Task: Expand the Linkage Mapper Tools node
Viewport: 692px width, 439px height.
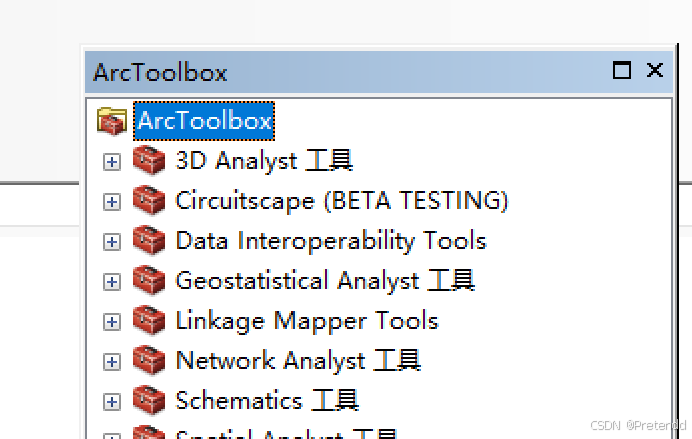Action: pos(112,322)
